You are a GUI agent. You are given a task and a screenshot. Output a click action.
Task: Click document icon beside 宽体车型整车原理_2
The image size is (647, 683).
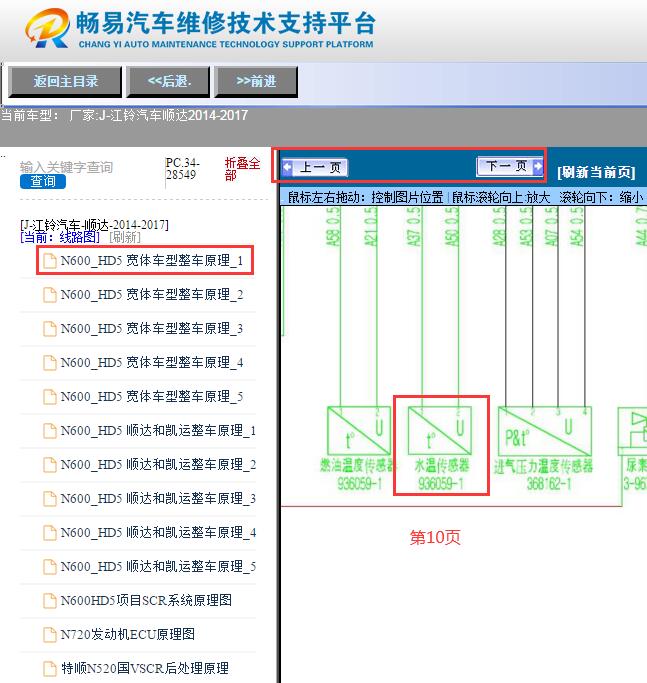[x=50, y=294]
